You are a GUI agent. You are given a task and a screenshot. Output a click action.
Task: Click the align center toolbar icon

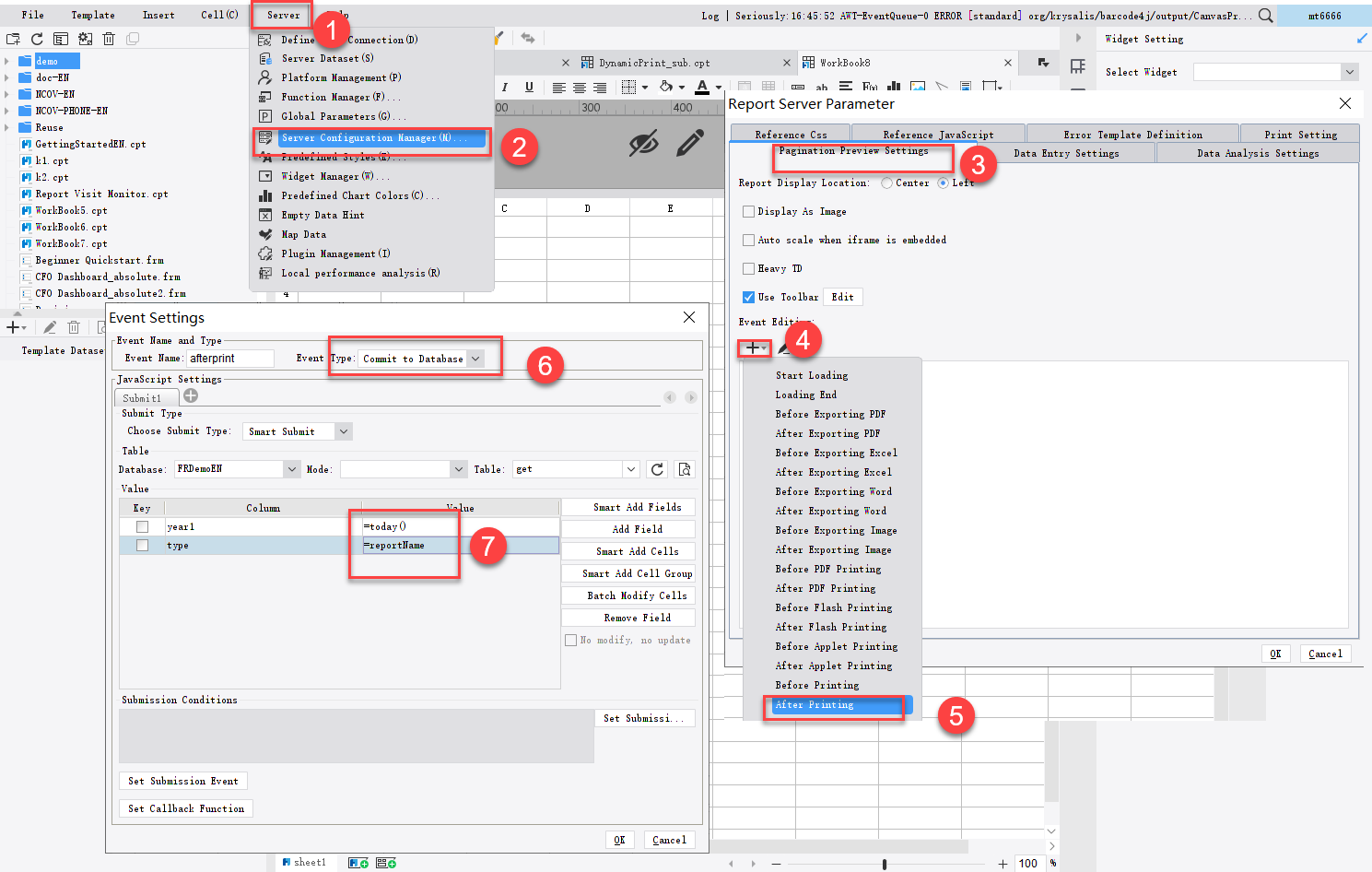tap(580, 88)
